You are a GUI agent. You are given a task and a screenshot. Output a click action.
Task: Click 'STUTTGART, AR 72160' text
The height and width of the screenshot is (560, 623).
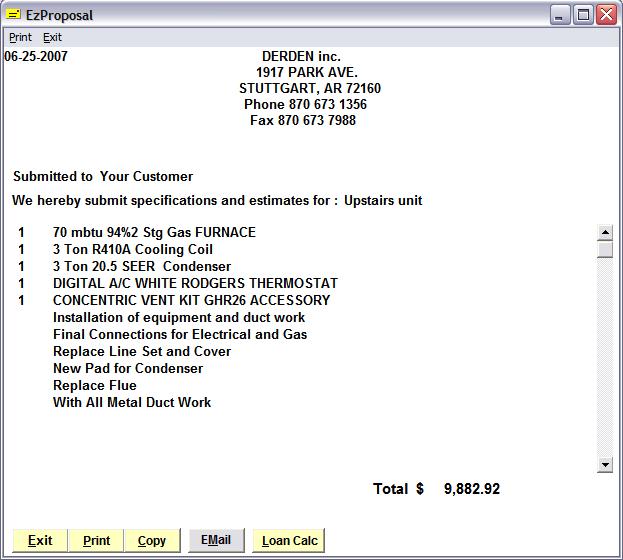pos(310,88)
